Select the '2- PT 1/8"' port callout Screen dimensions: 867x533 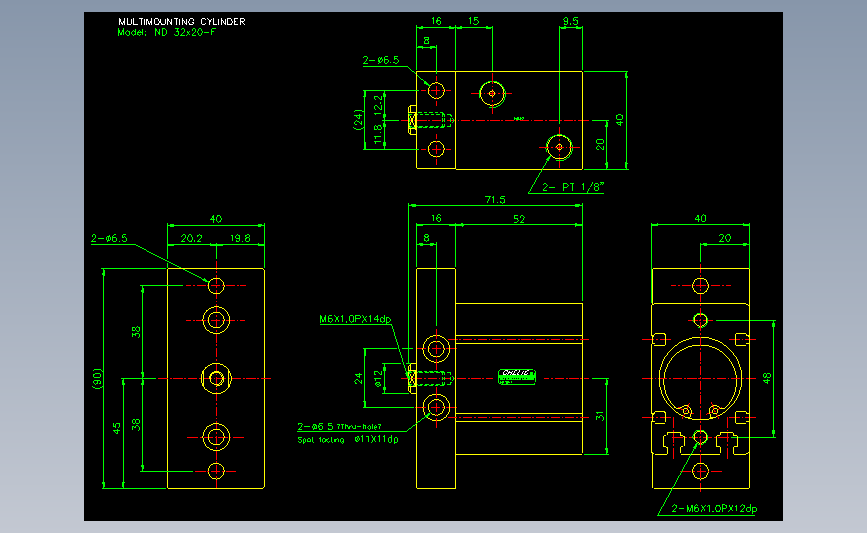(x=571, y=187)
